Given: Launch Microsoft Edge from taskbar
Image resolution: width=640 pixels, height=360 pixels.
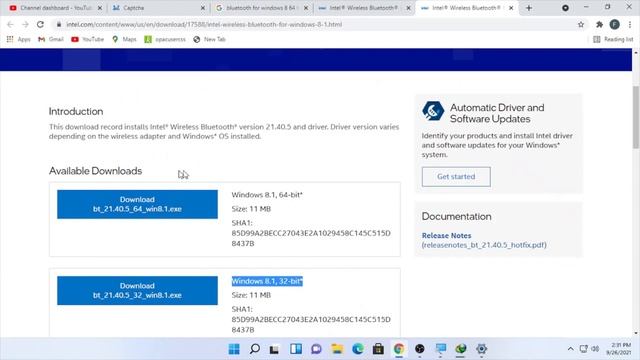Looking at the screenshot, I should tap(358, 349).
